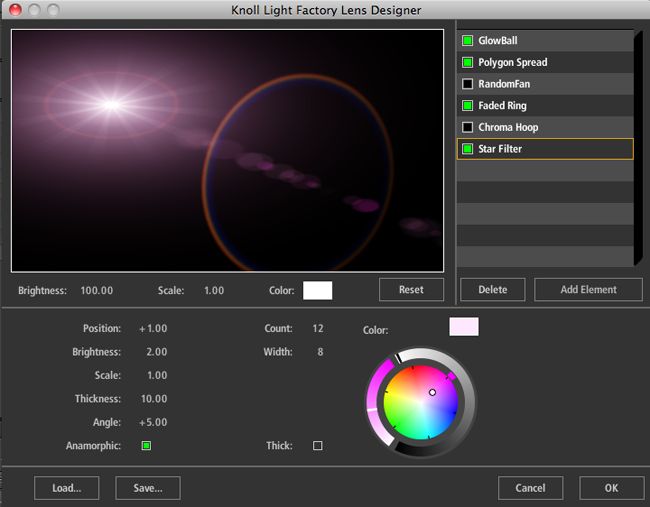Open the global white Color swatch

pyautogui.click(x=318, y=290)
